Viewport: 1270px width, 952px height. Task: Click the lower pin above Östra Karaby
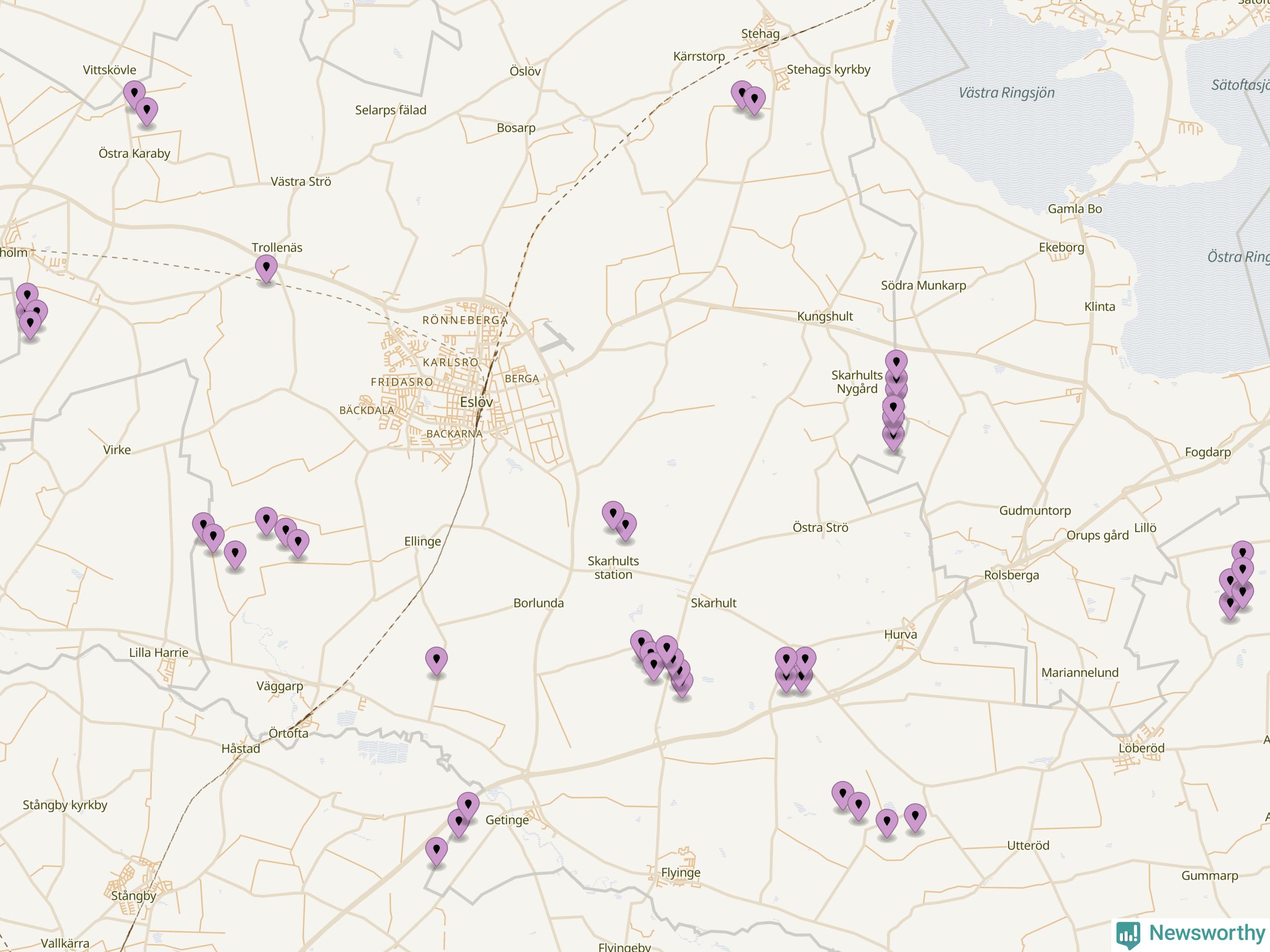(147, 112)
